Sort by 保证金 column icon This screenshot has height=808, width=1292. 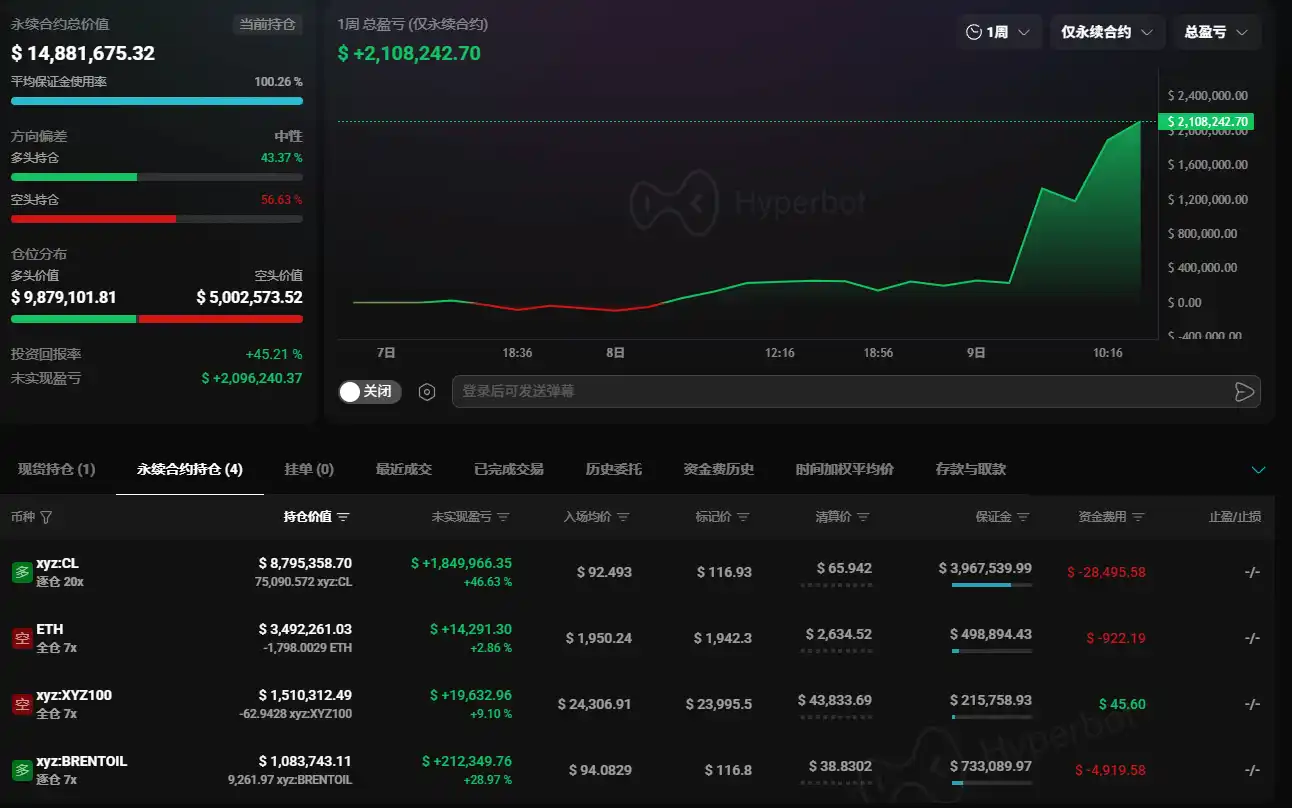pyautogui.click(x=1023, y=517)
